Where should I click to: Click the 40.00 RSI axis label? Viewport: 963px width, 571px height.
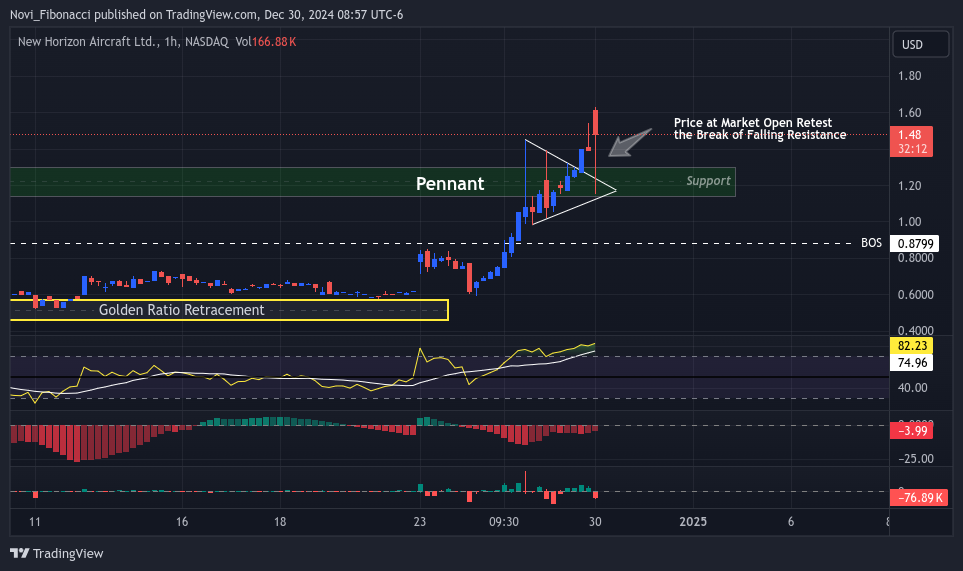click(912, 387)
